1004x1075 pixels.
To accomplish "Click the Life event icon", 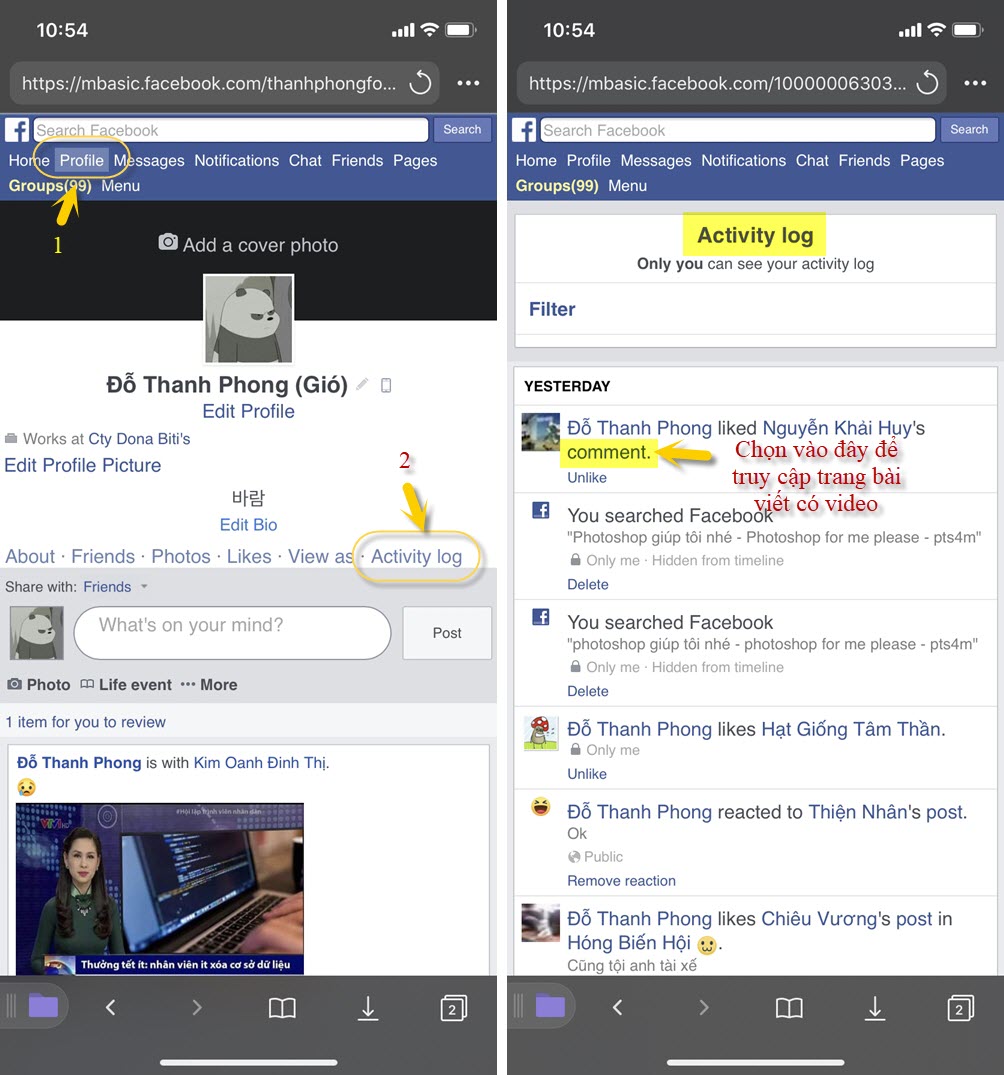I will pos(89,684).
